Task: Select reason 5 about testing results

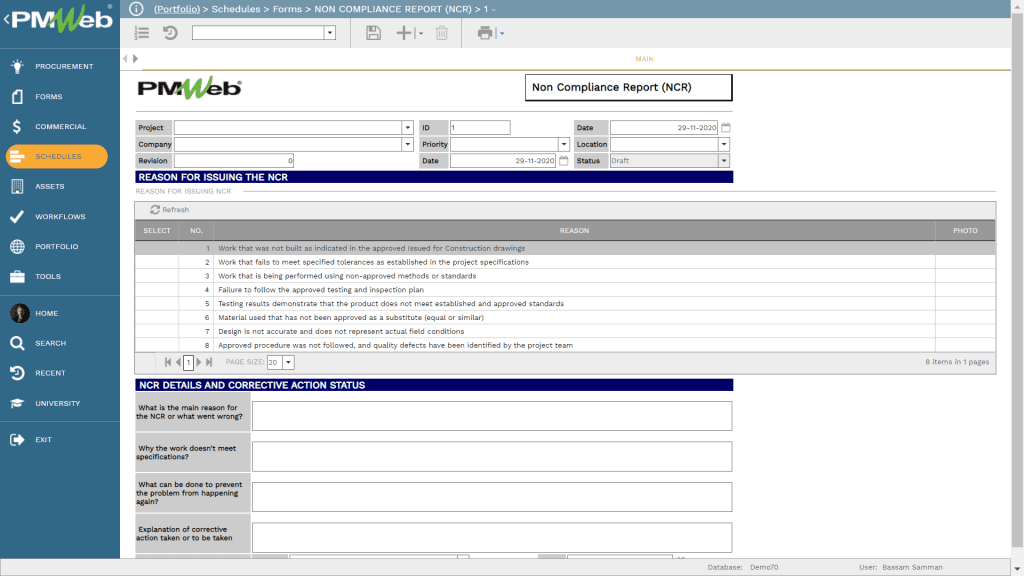Action: coord(565,304)
